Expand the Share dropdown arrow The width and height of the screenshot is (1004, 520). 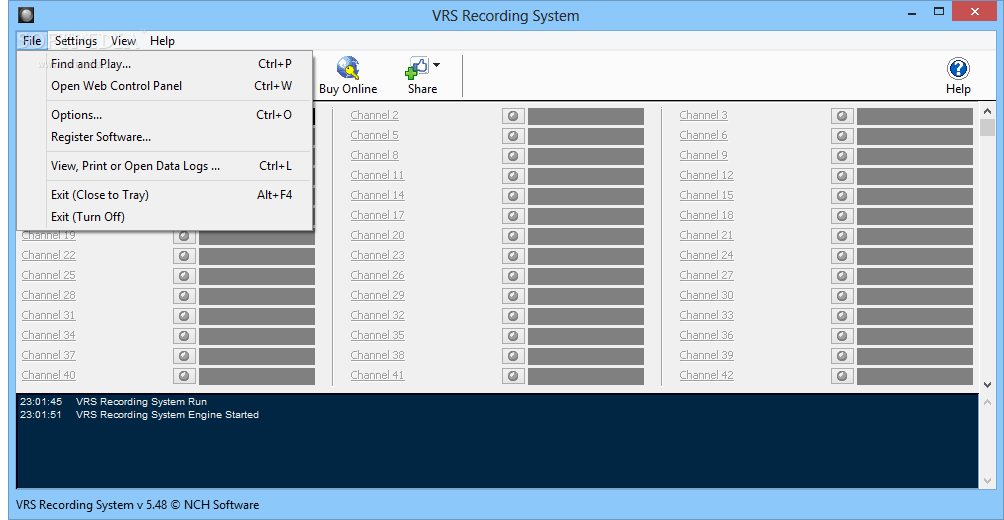coord(436,65)
